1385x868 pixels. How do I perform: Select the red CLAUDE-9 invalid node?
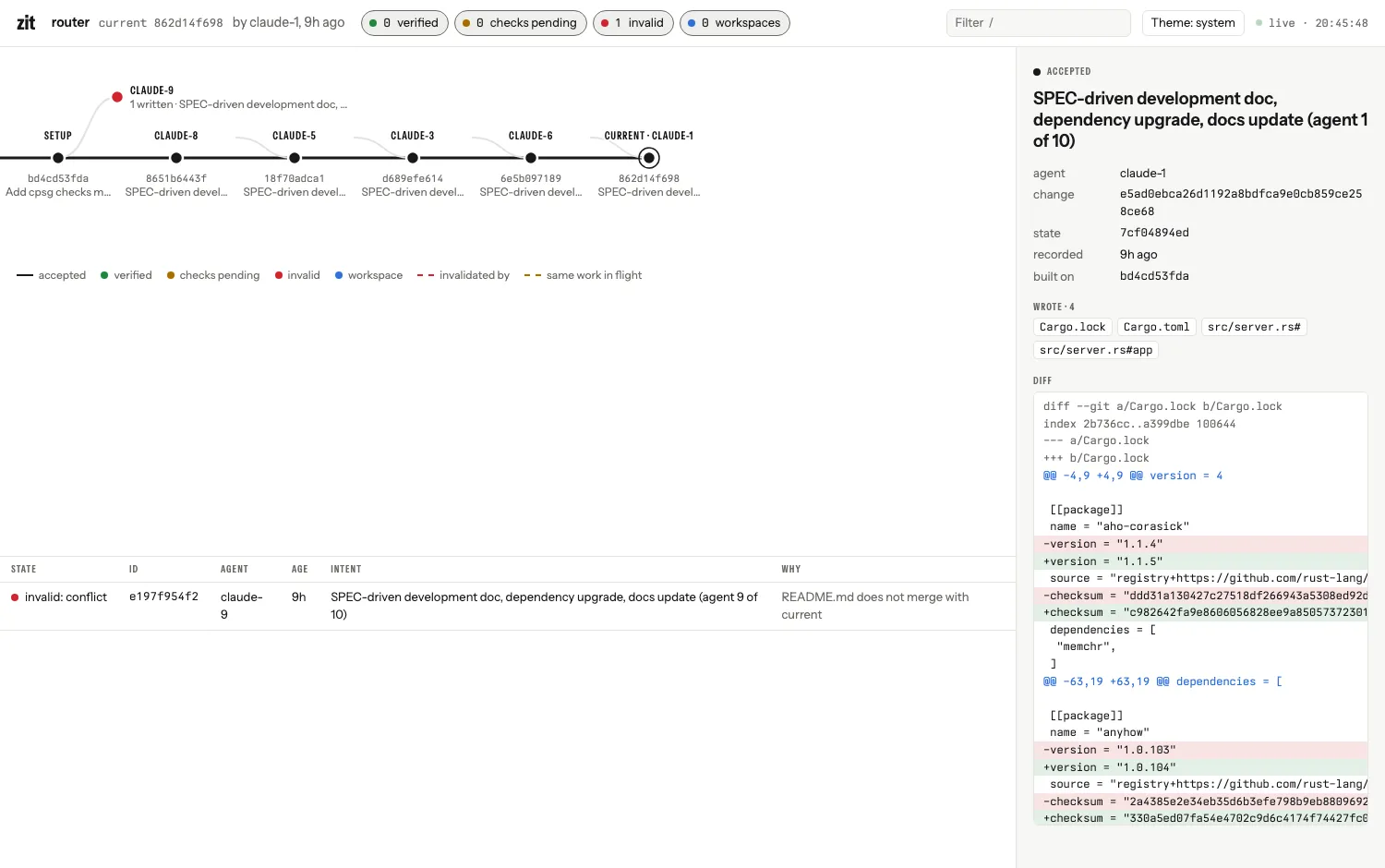[117, 97]
